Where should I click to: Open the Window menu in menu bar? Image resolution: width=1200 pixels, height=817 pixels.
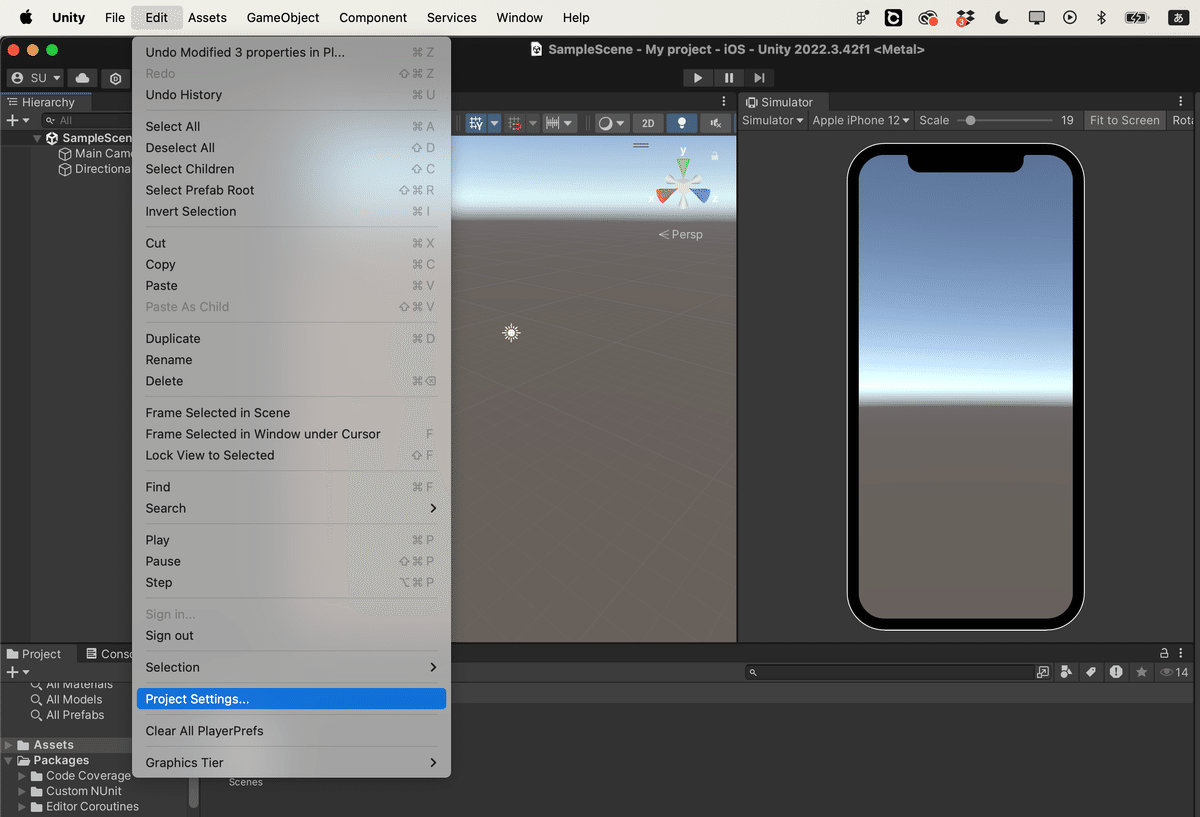[519, 17]
